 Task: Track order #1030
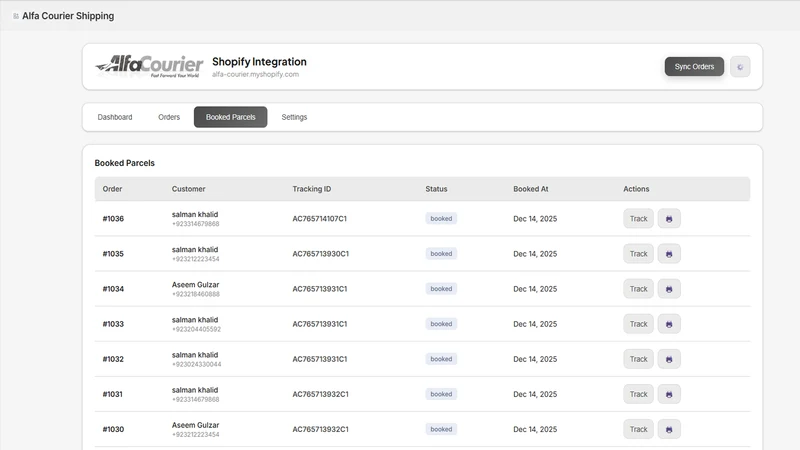click(x=638, y=429)
